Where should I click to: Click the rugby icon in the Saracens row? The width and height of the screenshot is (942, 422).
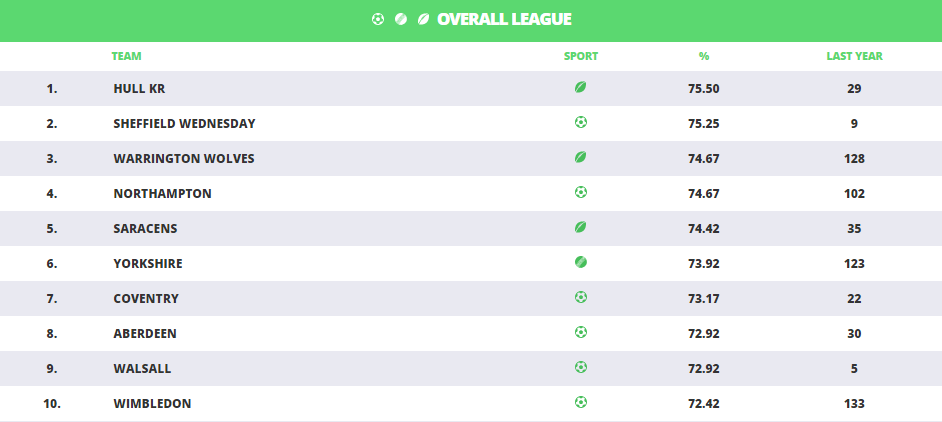point(580,227)
